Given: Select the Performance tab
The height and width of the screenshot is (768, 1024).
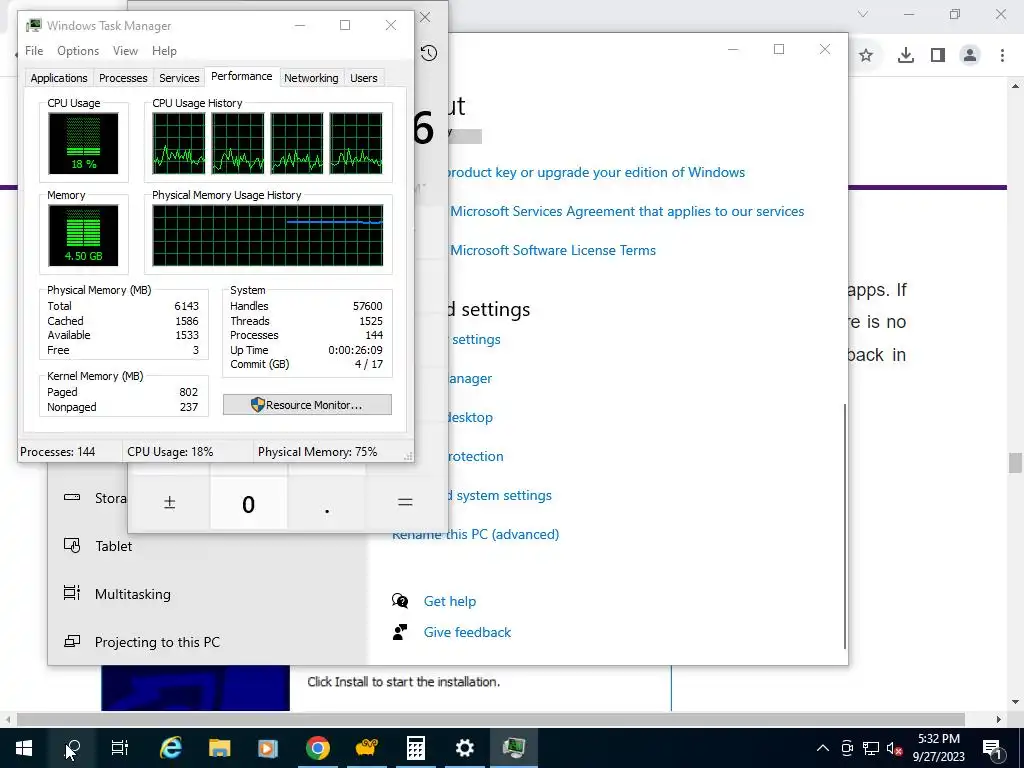Looking at the screenshot, I should point(242,76).
